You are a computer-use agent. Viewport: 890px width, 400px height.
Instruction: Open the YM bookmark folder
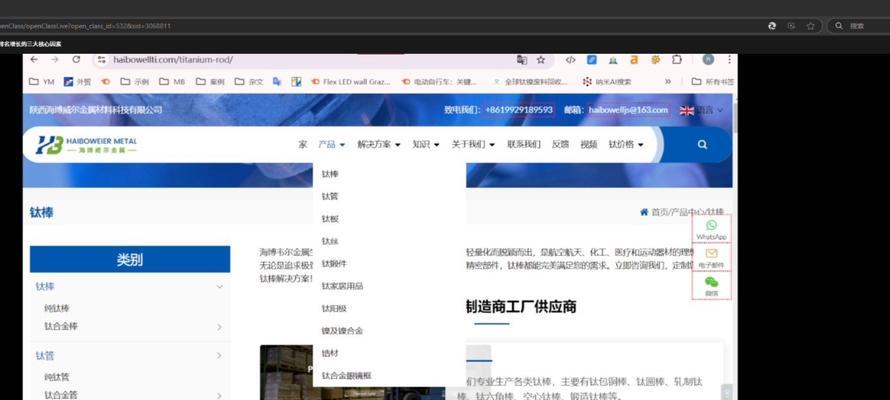[41, 82]
